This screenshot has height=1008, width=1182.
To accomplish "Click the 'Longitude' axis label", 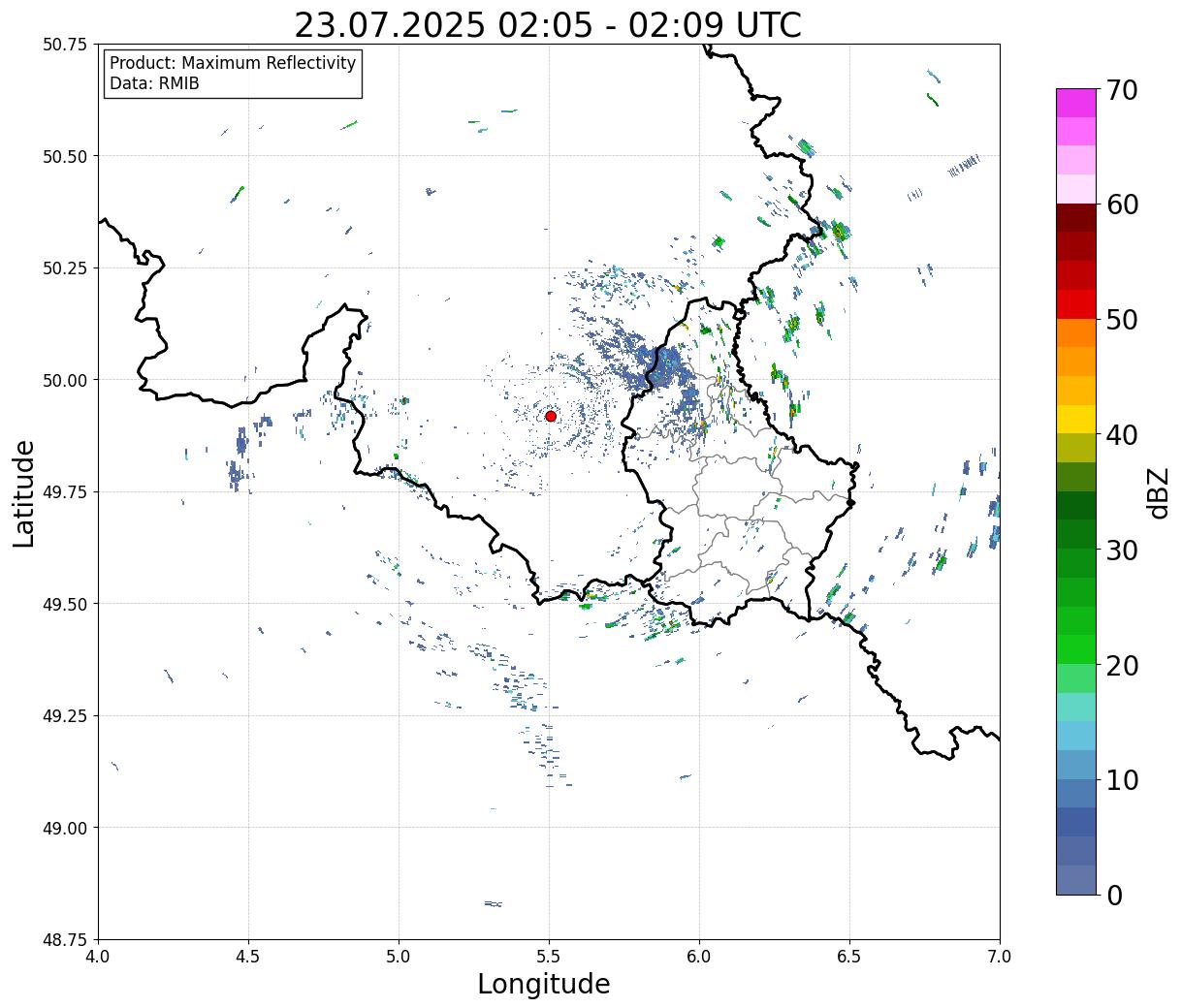I will [x=544, y=985].
